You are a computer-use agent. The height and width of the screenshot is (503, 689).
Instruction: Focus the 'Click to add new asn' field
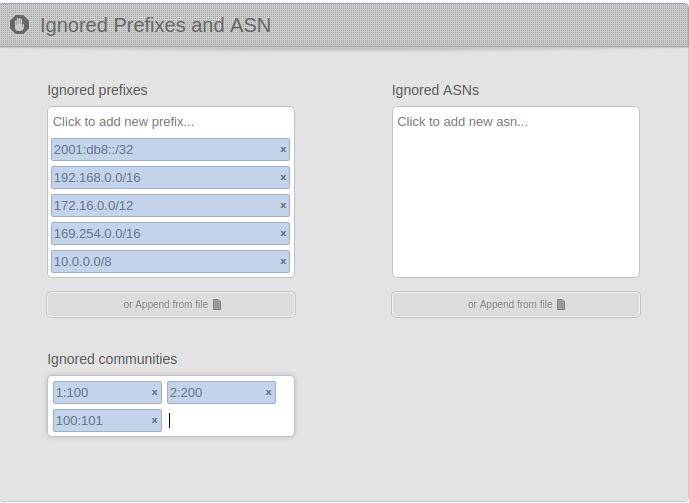[x=515, y=122]
